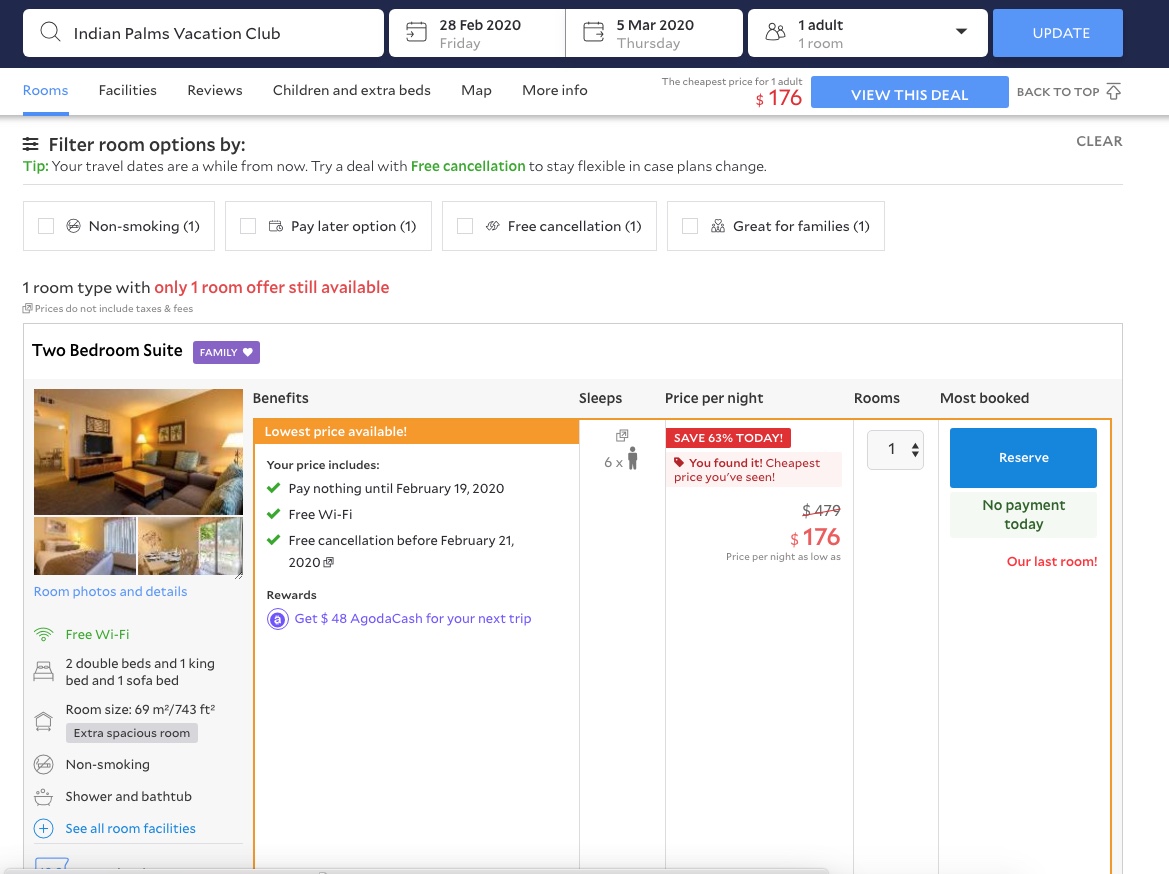Click the filter options hamburger icon

[x=30, y=144]
